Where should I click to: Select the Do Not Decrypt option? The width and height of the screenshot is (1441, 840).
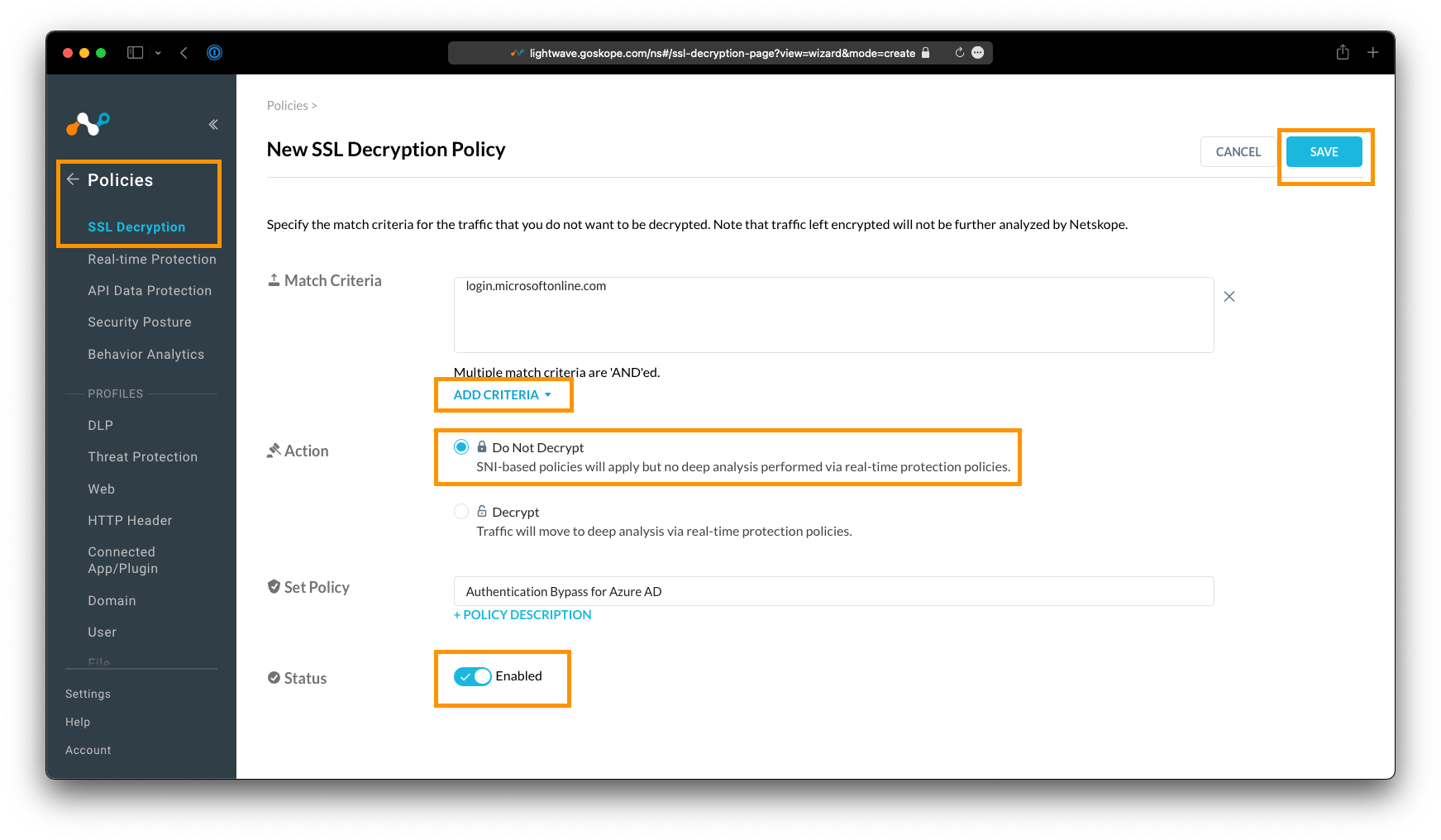click(x=461, y=447)
